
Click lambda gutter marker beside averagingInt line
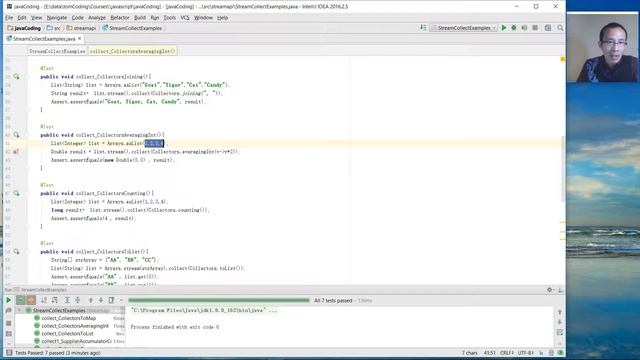click(x=16, y=151)
